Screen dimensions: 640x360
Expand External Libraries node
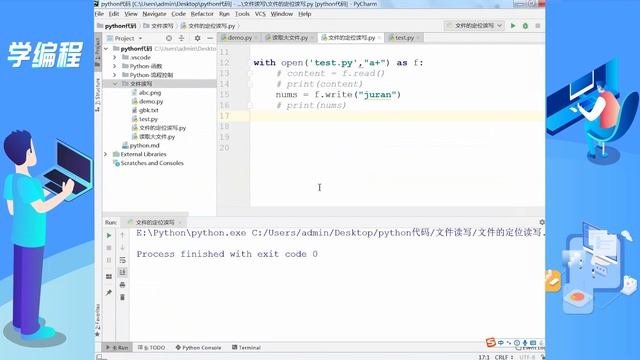click(106, 154)
